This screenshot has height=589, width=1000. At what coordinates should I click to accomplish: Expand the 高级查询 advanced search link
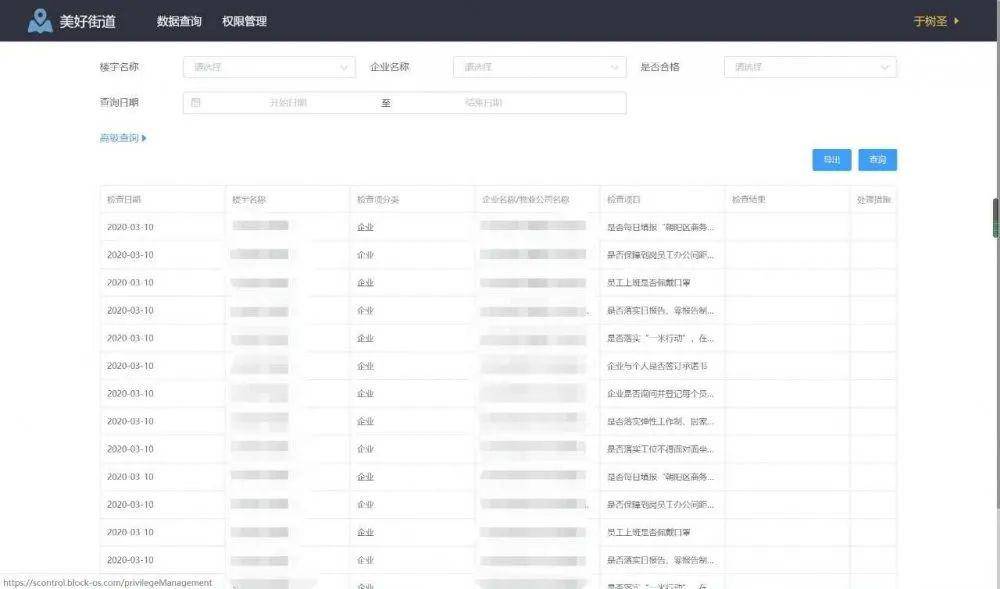point(122,138)
